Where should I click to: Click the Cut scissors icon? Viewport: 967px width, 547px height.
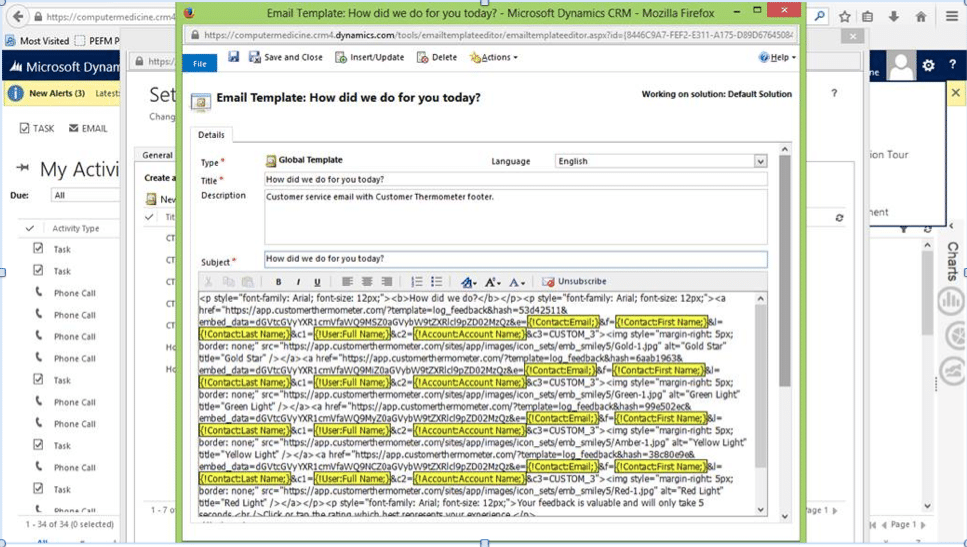click(x=208, y=282)
